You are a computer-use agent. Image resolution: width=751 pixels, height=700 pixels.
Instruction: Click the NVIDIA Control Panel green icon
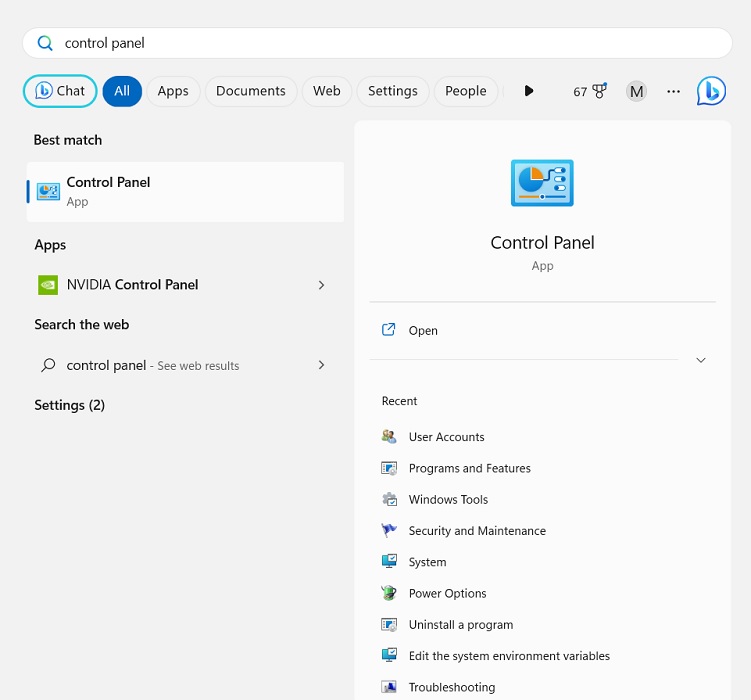click(x=48, y=285)
